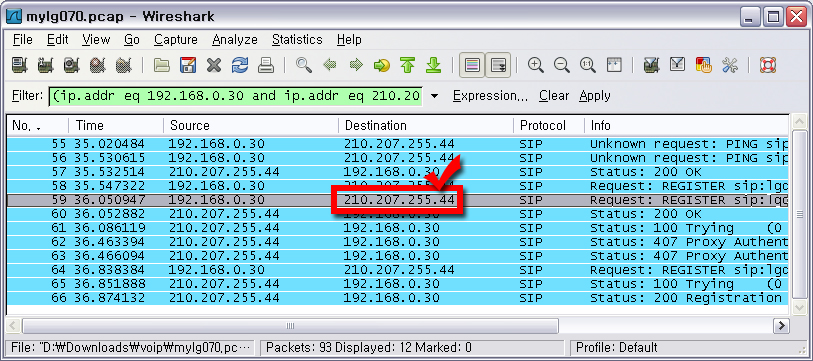This screenshot has height=361, width=813.
Task: Zoom out the packet text
Action: [x=562, y=65]
